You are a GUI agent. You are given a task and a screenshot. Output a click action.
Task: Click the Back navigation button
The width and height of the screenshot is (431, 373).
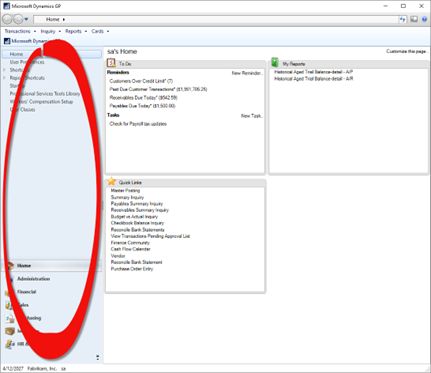(7, 19)
